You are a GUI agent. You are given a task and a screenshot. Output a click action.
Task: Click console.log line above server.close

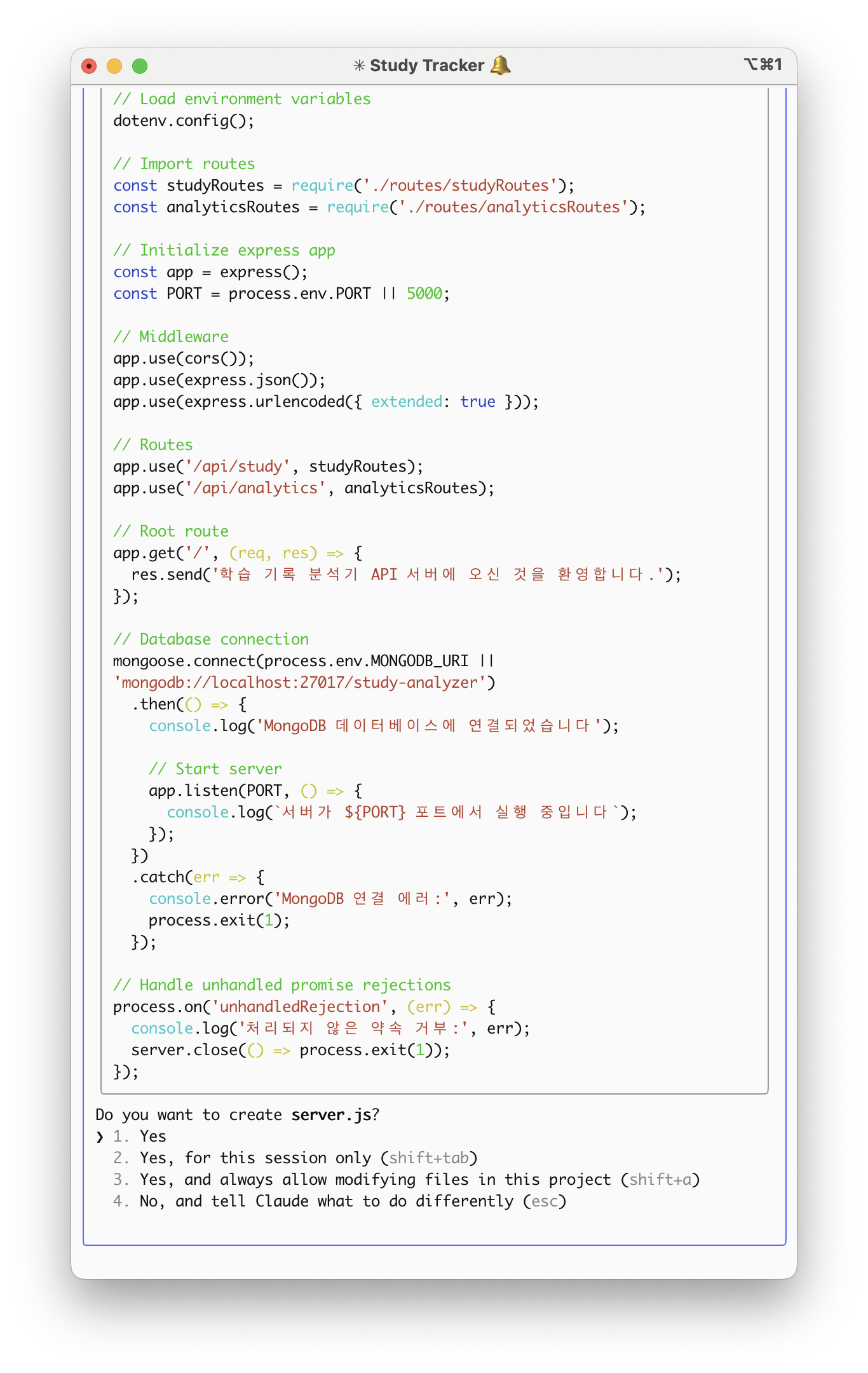coord(330,1028)
